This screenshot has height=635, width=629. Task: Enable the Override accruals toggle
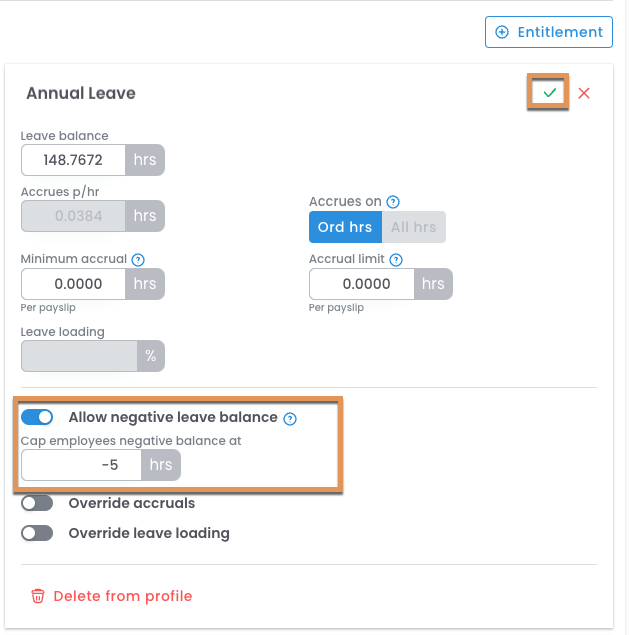tap(37, 503)
